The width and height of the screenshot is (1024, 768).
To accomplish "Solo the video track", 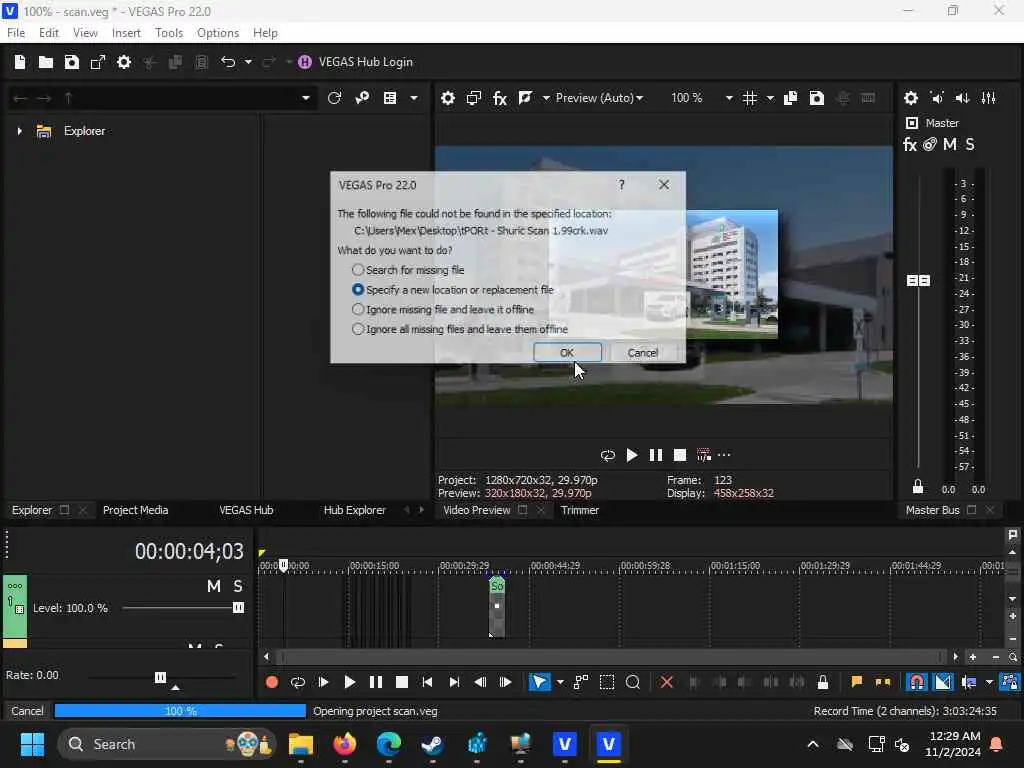I will point(238,586).
